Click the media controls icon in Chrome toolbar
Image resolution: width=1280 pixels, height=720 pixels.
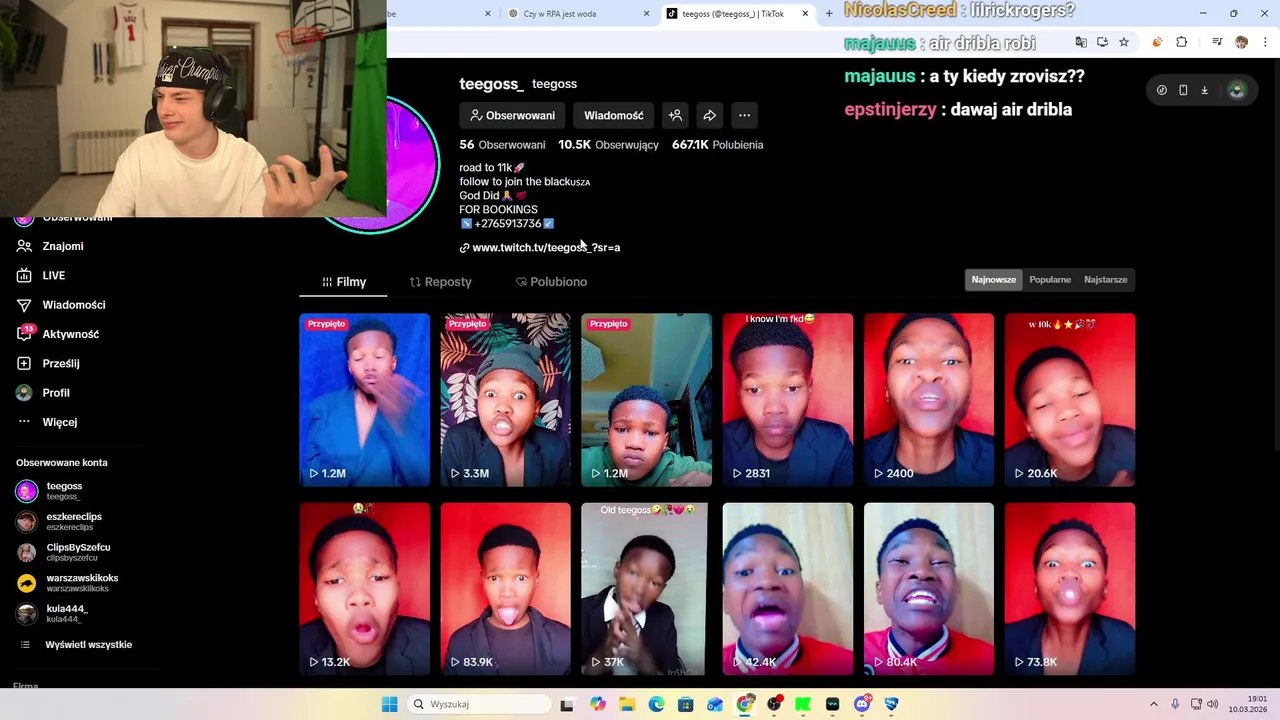(1217, 42)
